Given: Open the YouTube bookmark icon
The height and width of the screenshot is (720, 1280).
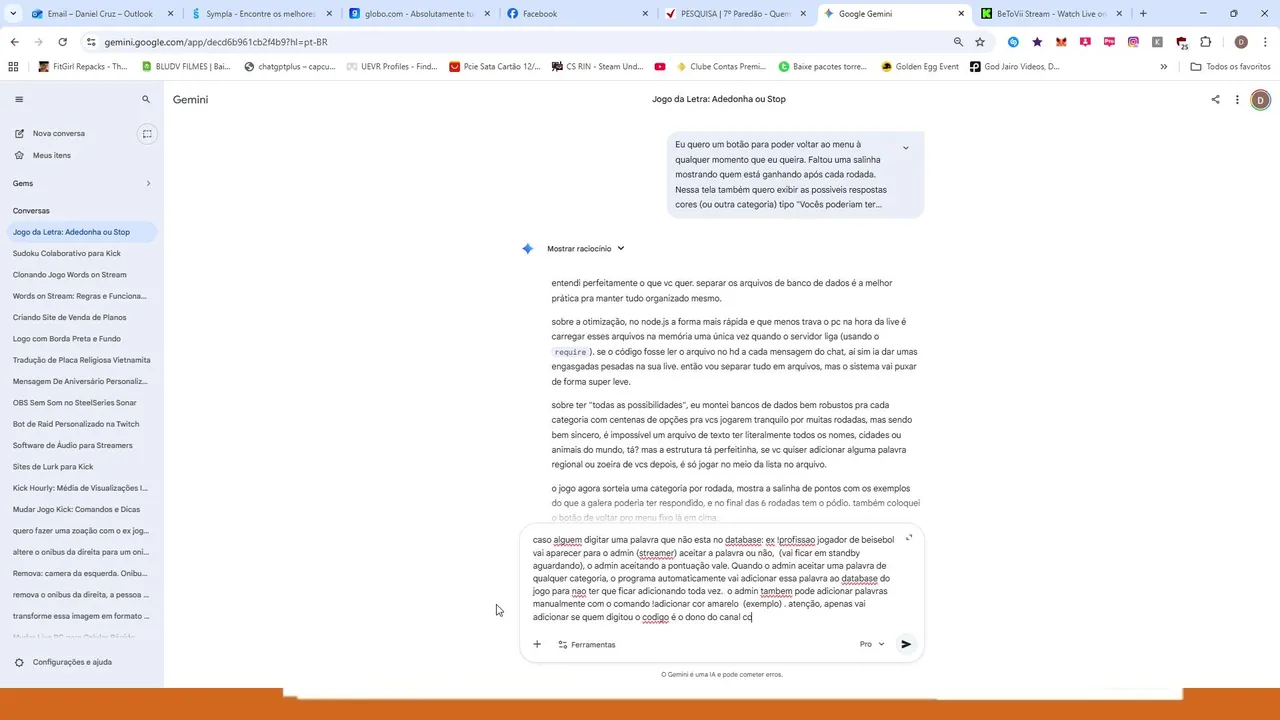Looking at the screenshot, I should 660,67.
